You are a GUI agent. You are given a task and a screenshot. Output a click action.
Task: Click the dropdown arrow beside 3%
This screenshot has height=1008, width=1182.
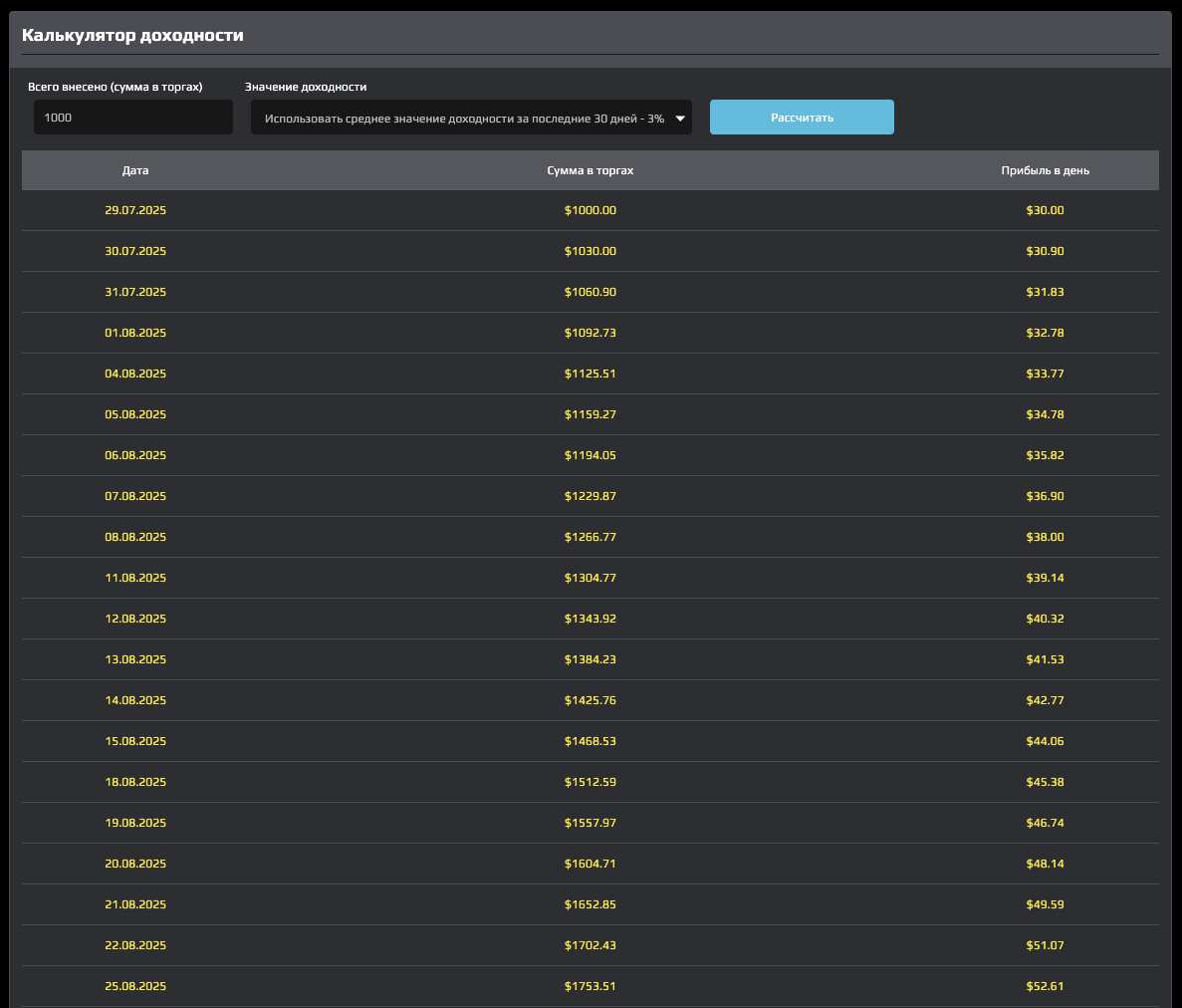point(680,119)
